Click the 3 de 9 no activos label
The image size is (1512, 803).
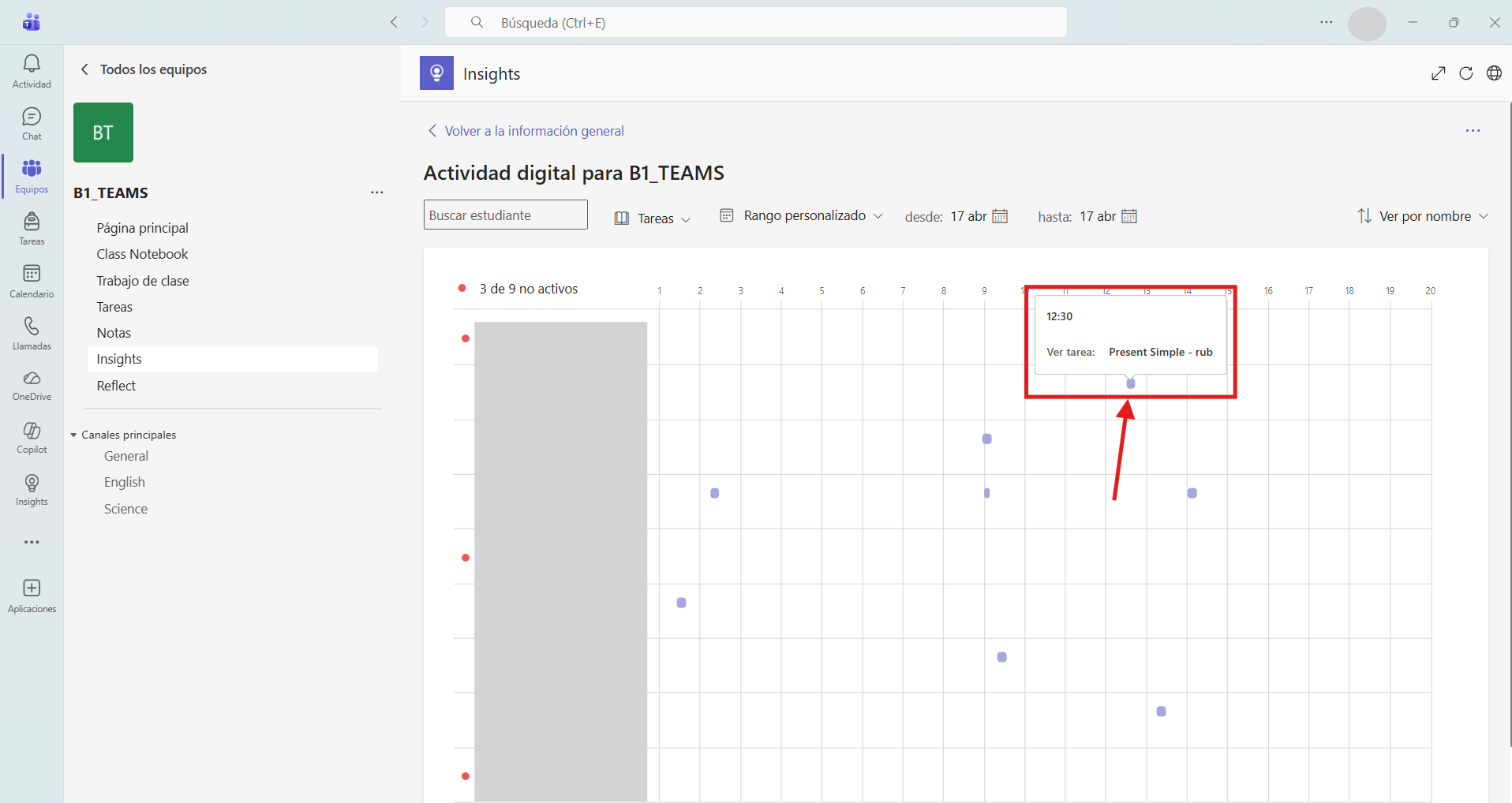pos(529,289)
